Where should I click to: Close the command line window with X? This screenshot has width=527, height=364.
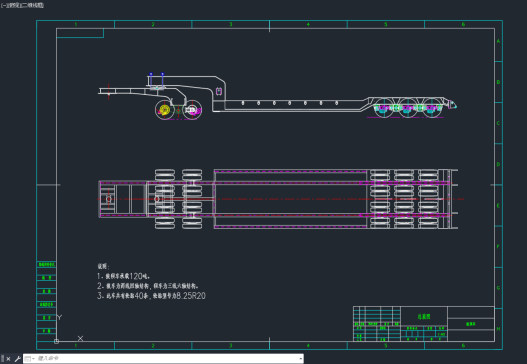pyautogui.click(x=8, y=359)
